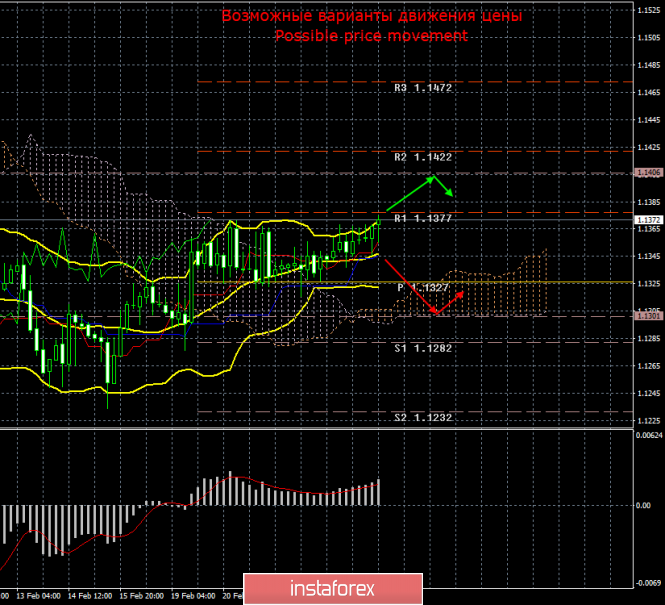The image size is (665, 605).
Task: Click the Possible price movement title
Action: [x=372, y=36]
